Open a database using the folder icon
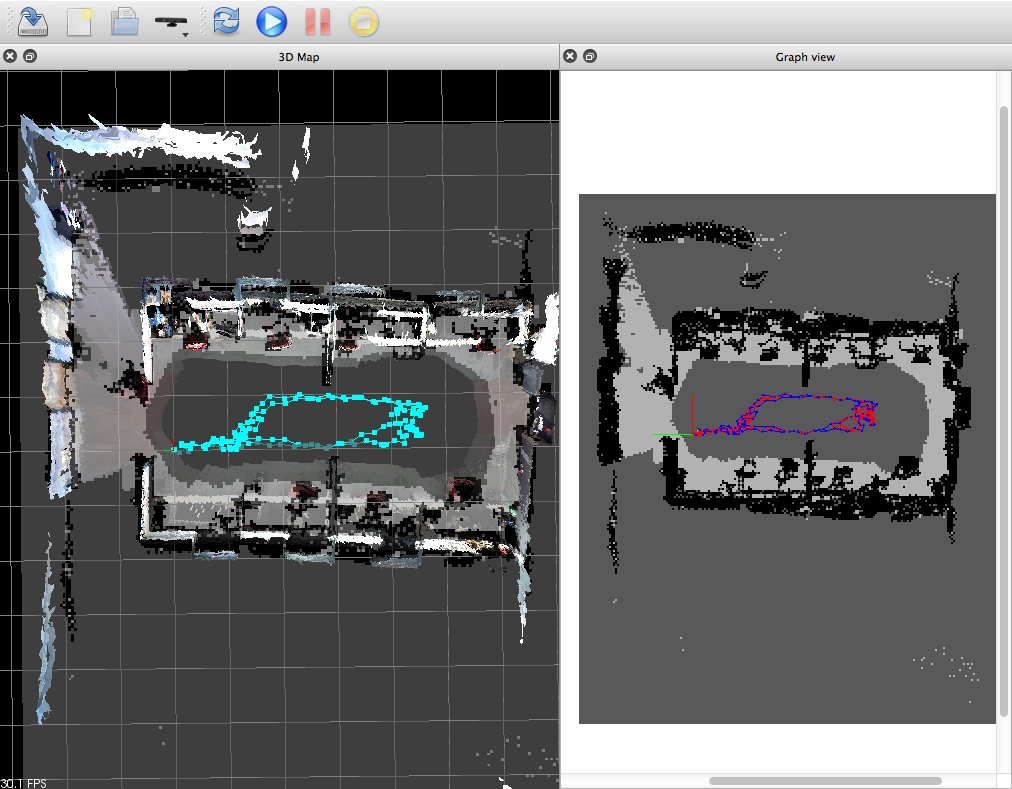 (x=124, y=21)
